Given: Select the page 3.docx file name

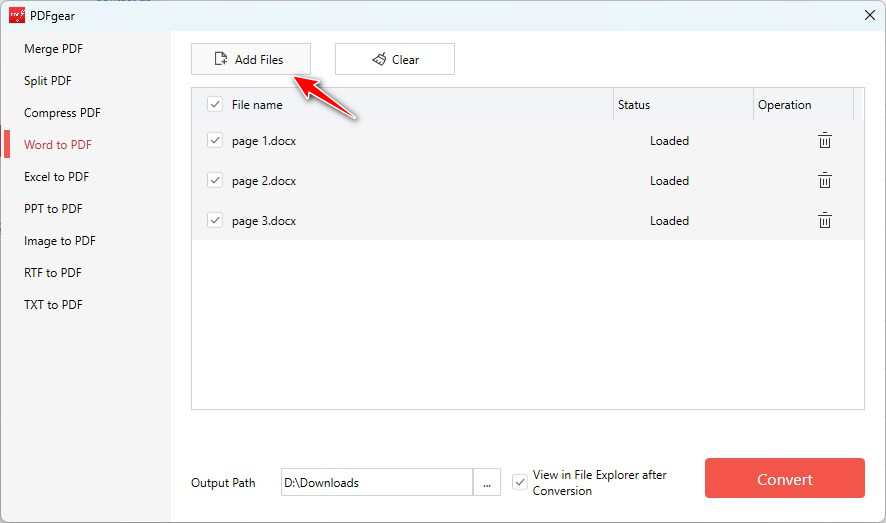Looking at the screenshot, I should pyautogui.click(x=264, y=221).
